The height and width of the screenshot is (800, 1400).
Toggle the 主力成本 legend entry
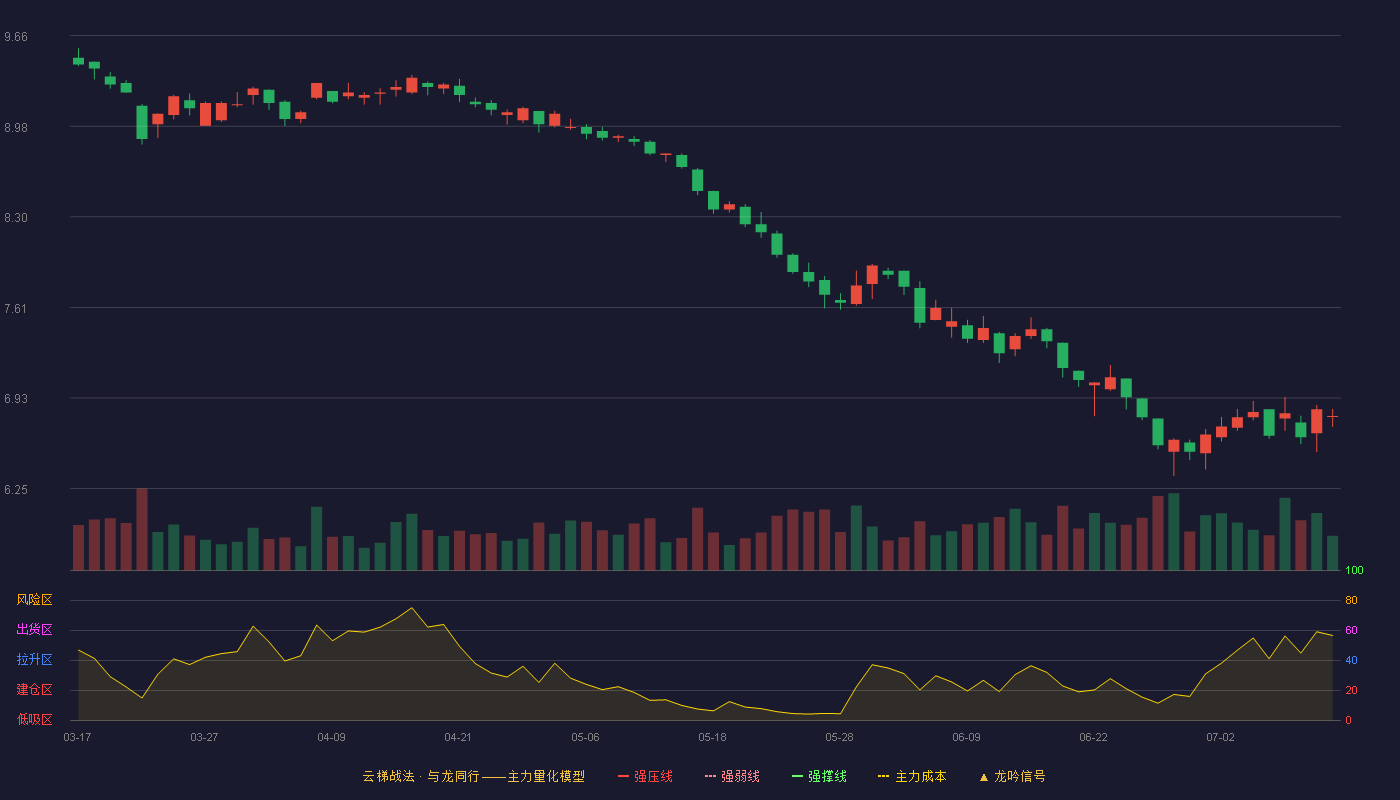pyautogui.click(x=912, y=776)
